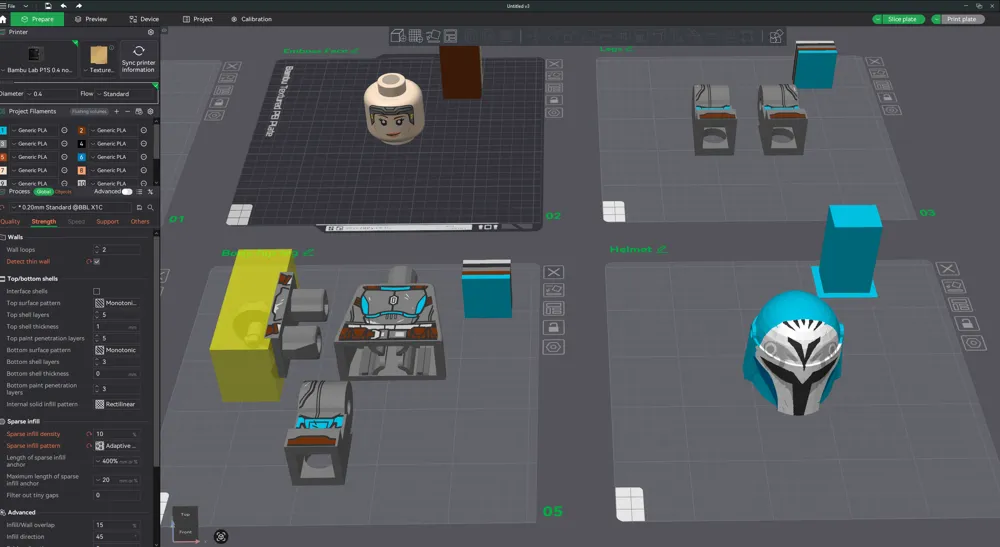Click the Add model cube icon
Viewport: 1000px width, 547px height.
(398, 36)
